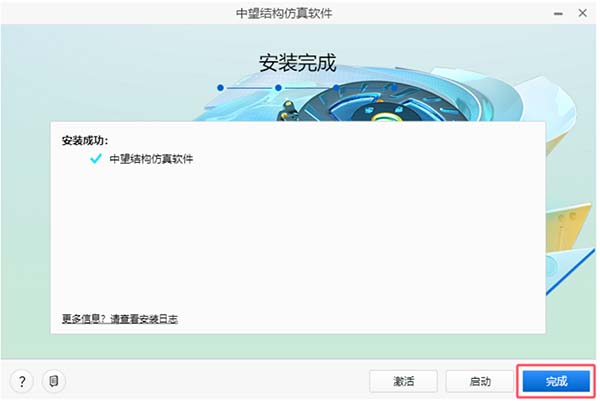Click the blue 完成 button
This screenshot has height=401, width=600.
pos(556,381)
